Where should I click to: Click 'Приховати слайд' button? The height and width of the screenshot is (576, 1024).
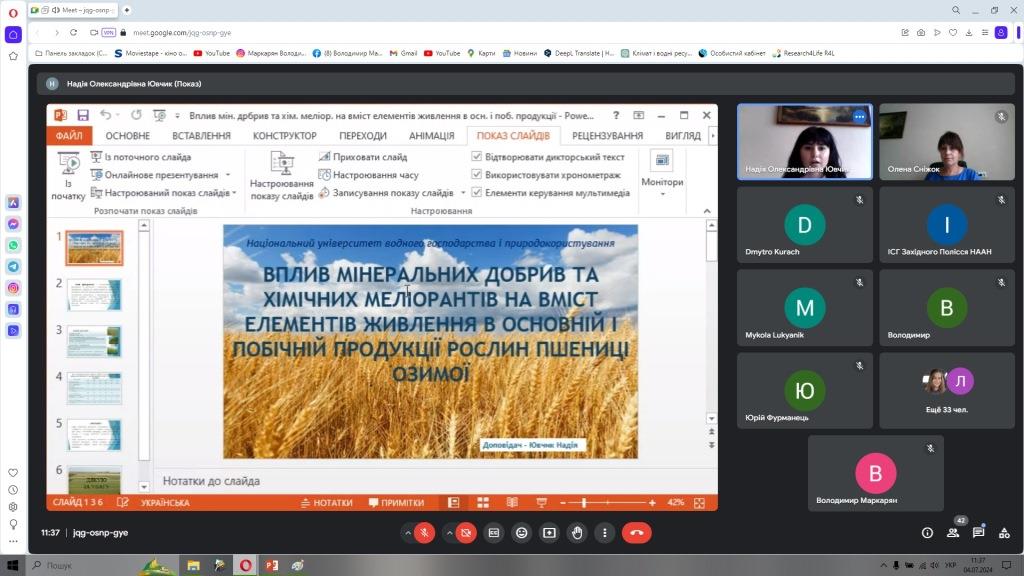pyautogui.click(x=362, y=157)
